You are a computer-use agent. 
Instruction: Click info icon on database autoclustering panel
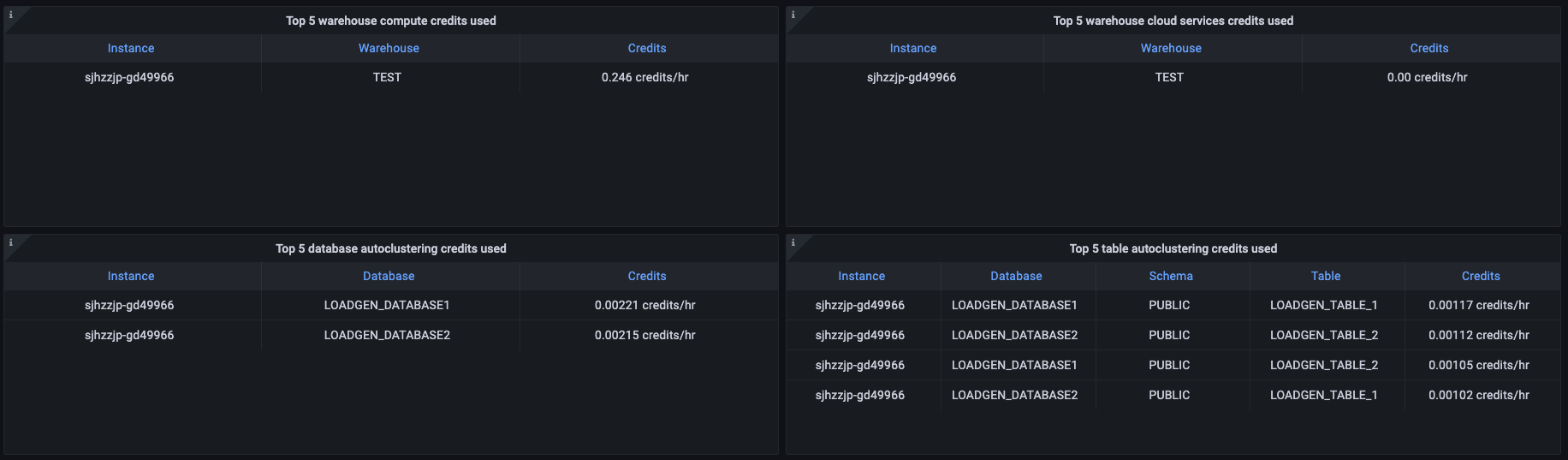click(x=11, y=242)
